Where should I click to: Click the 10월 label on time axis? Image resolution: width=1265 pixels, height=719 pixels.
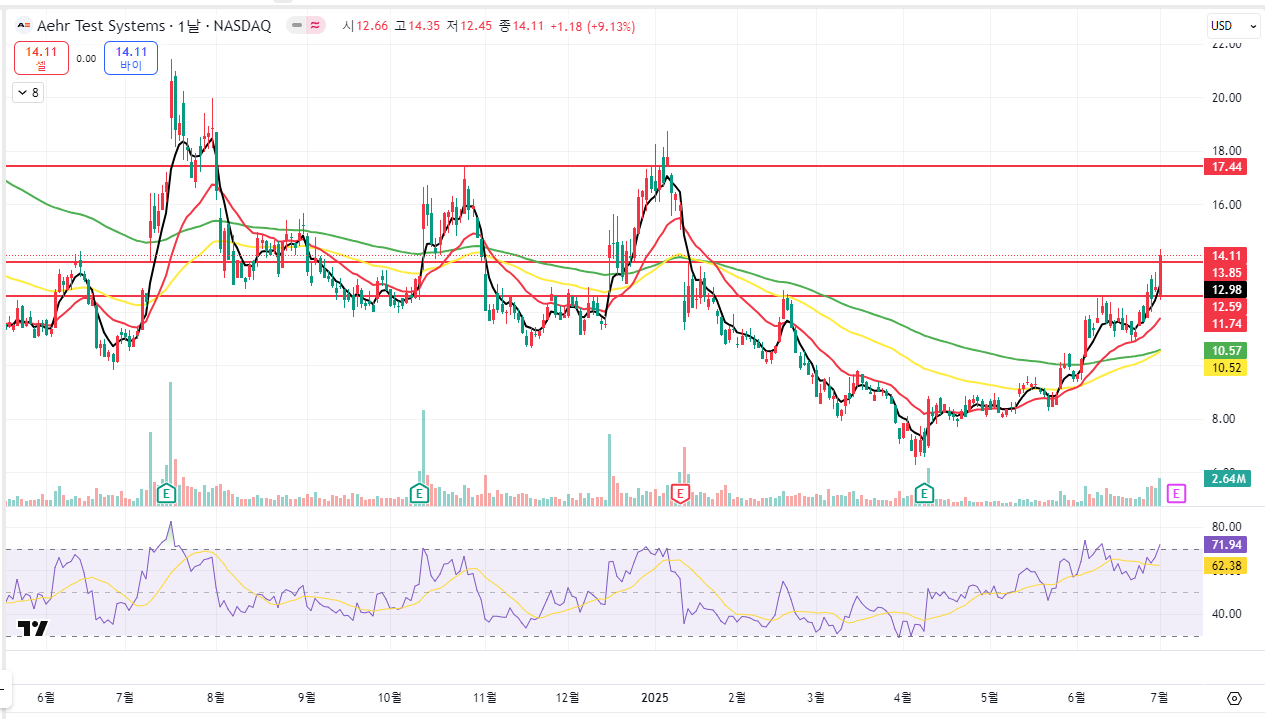coord(391,697)
